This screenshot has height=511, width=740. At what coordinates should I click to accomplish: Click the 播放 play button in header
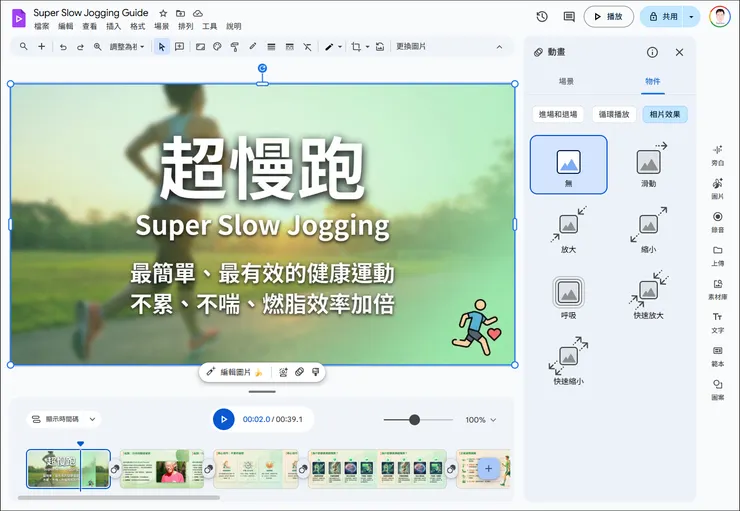point(608,17)
